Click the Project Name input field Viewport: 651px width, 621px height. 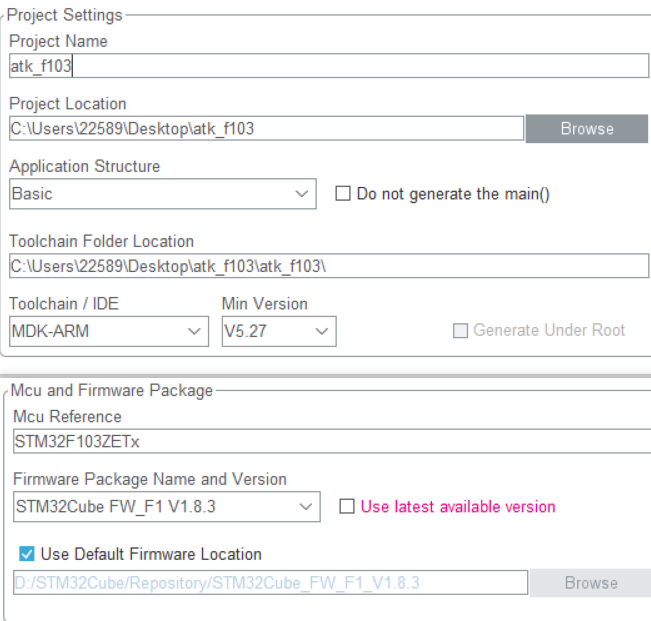tap(329, 66)
